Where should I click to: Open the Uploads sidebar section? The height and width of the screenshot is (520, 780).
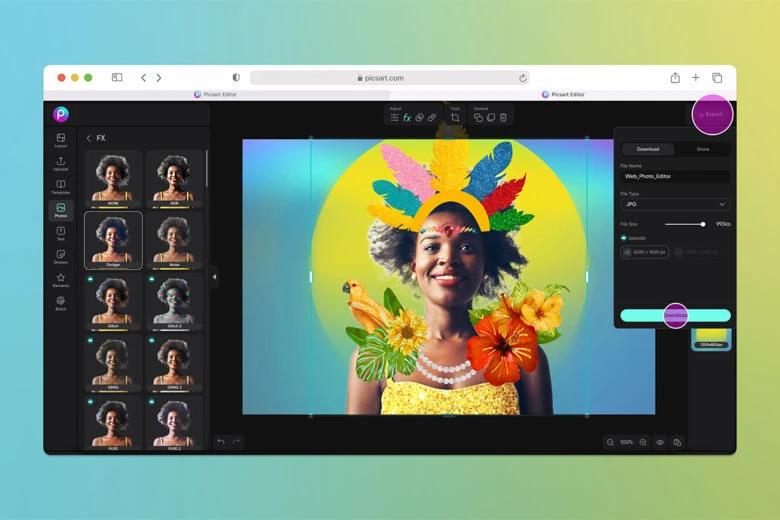coord(61,163)
